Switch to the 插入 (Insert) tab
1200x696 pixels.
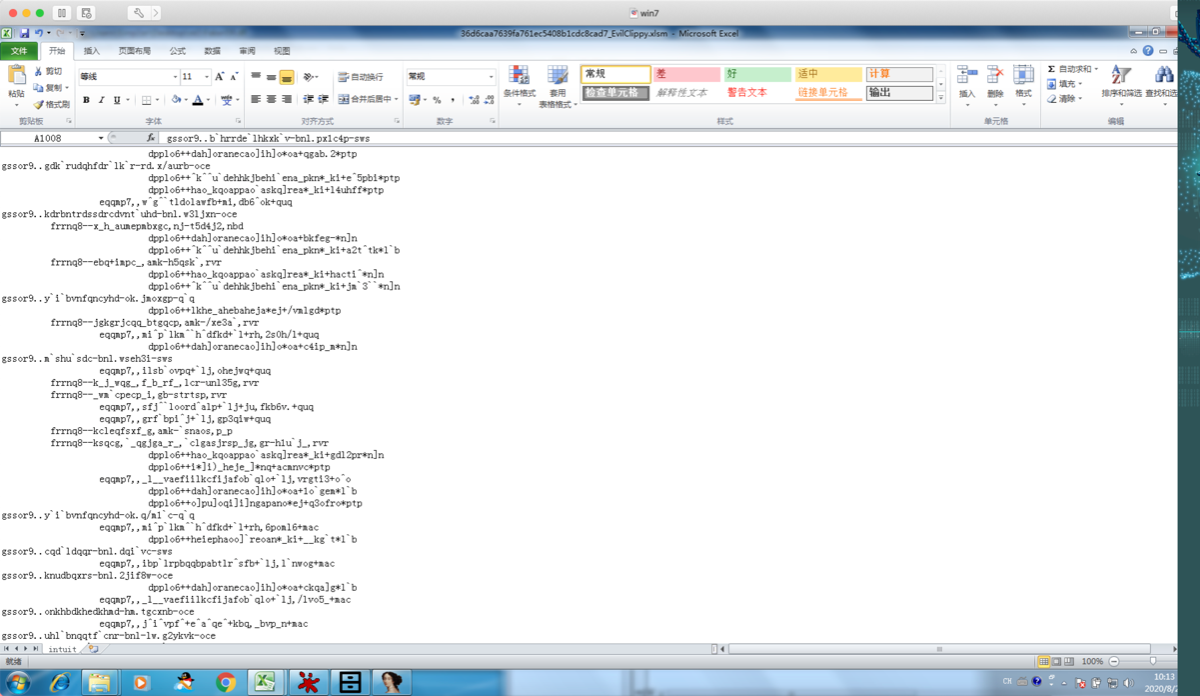(92, 51)
